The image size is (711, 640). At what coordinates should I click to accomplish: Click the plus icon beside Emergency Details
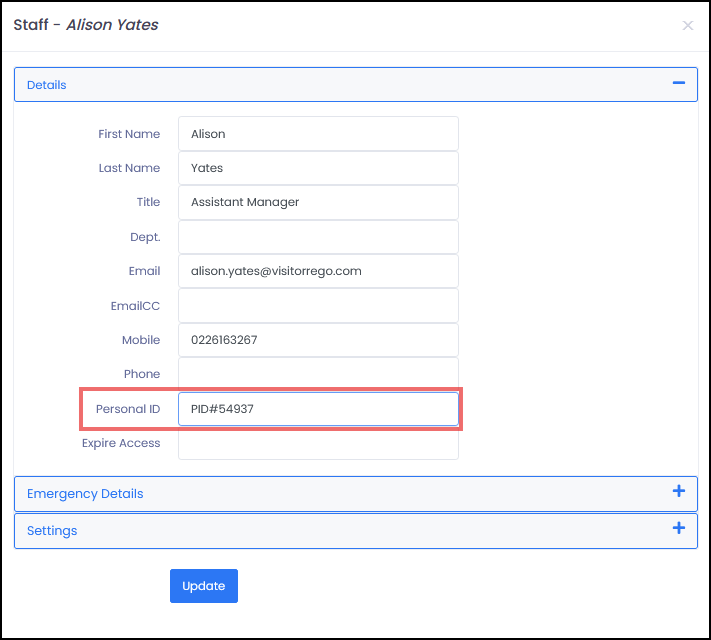pos(679,492)
